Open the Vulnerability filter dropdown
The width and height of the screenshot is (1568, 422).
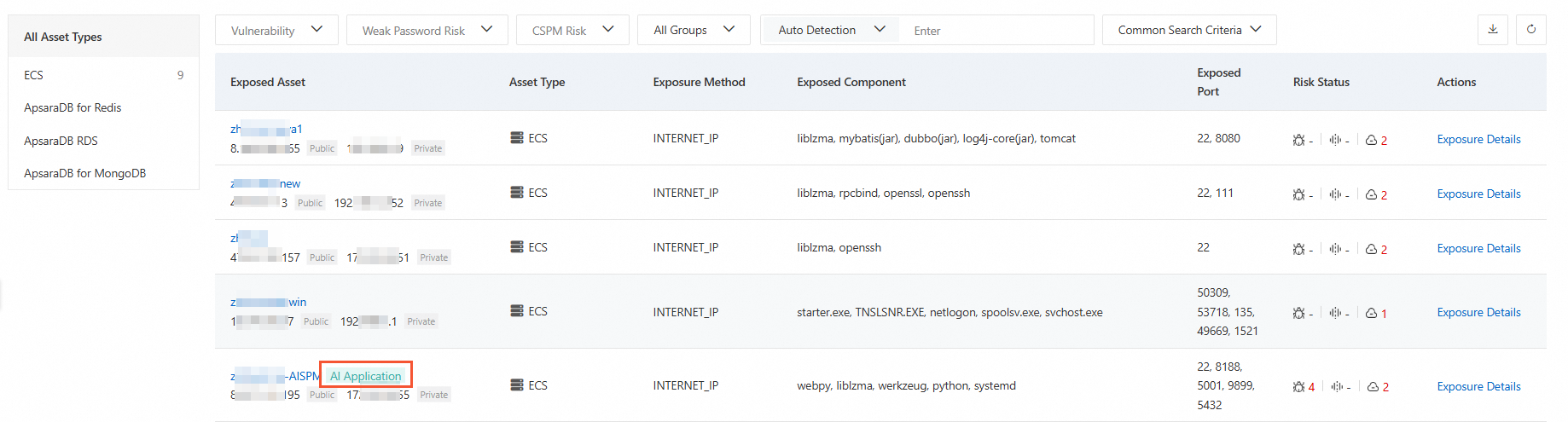point(276,30)
